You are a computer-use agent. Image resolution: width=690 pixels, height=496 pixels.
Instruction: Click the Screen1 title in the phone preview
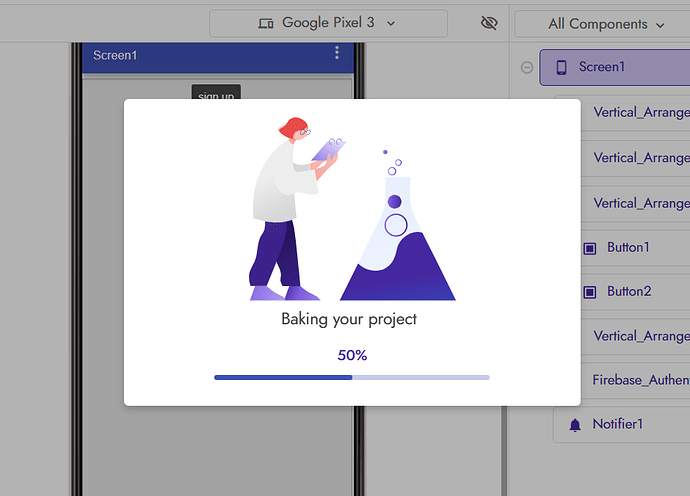[x=115, y=55]
